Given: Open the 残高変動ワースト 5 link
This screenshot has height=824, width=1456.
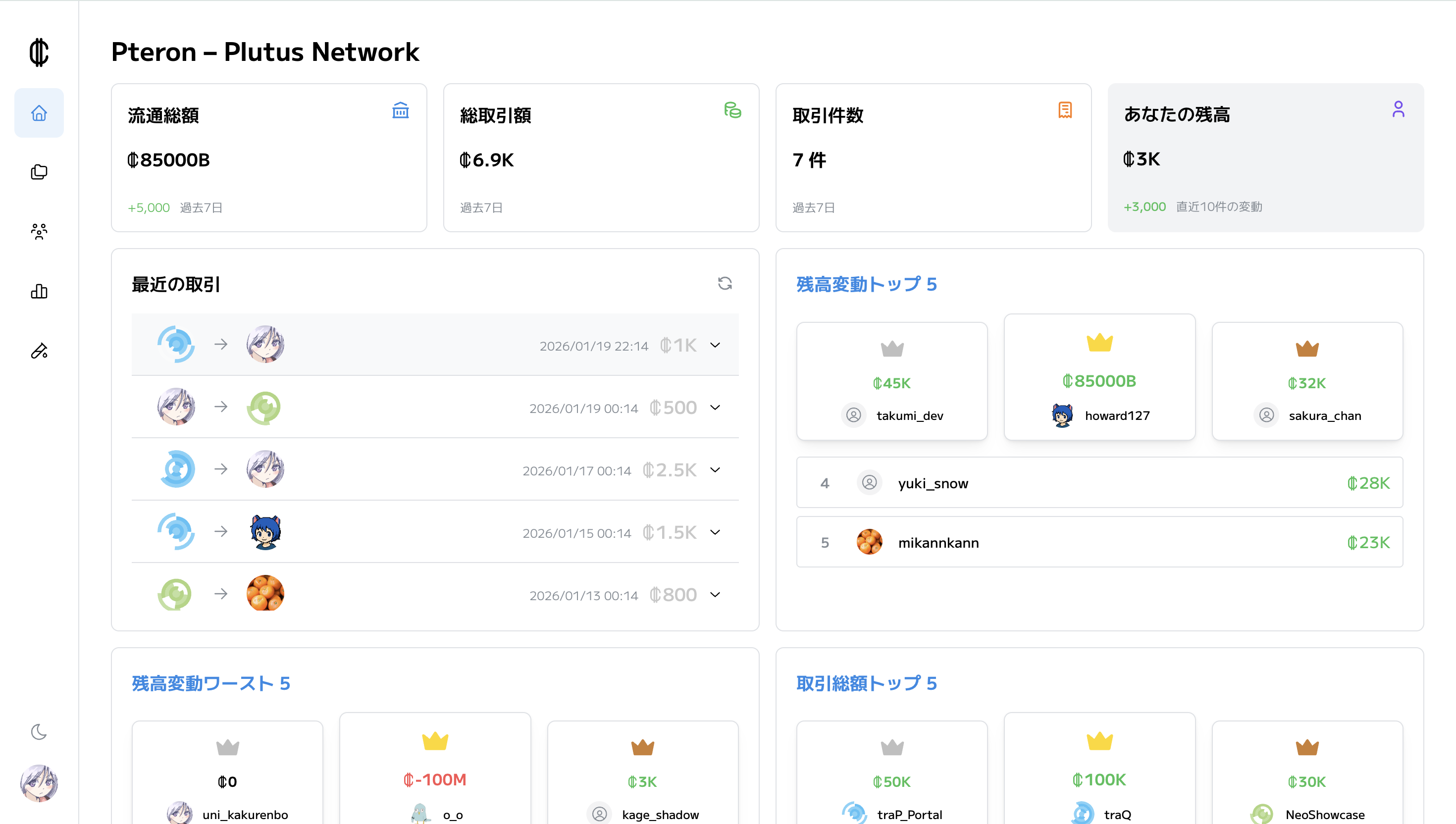Looking at the screenshot, I should coord(211,683).
